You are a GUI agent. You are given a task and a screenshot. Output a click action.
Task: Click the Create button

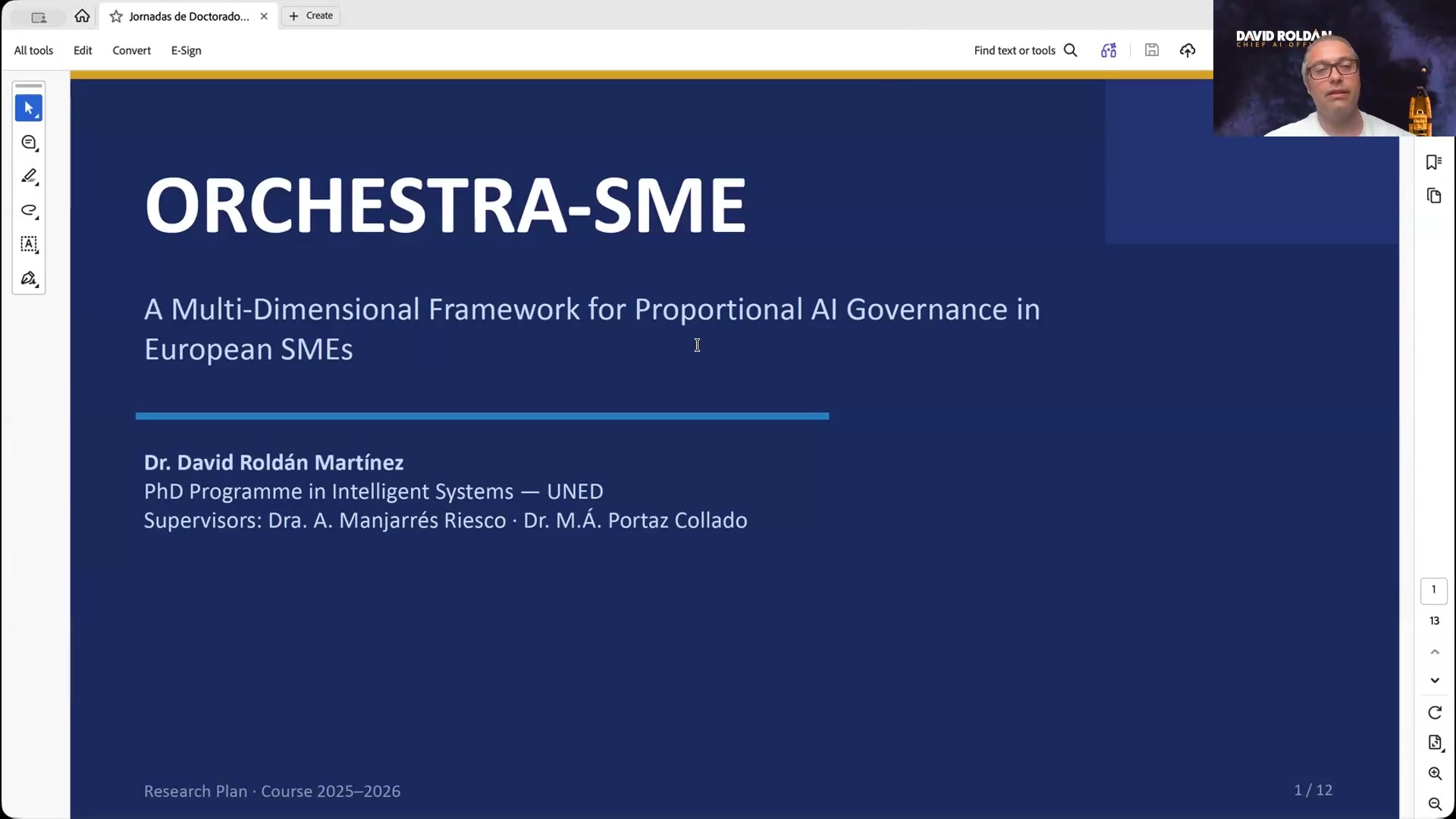311,16
